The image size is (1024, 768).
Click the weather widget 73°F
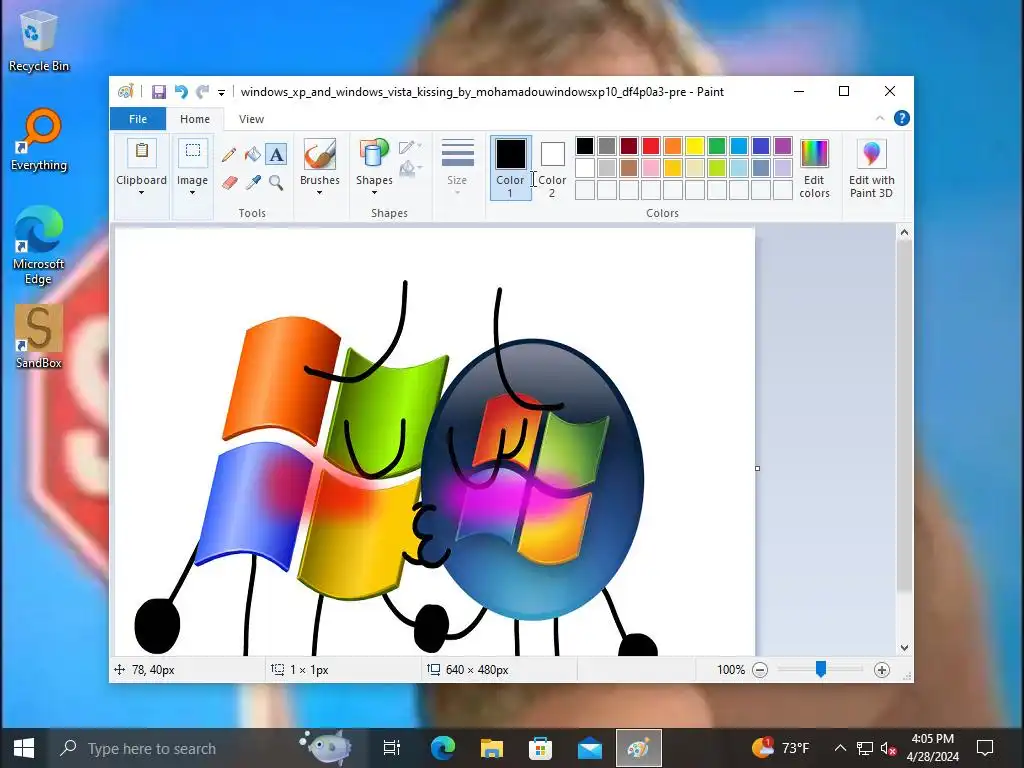tap(780, 748)
